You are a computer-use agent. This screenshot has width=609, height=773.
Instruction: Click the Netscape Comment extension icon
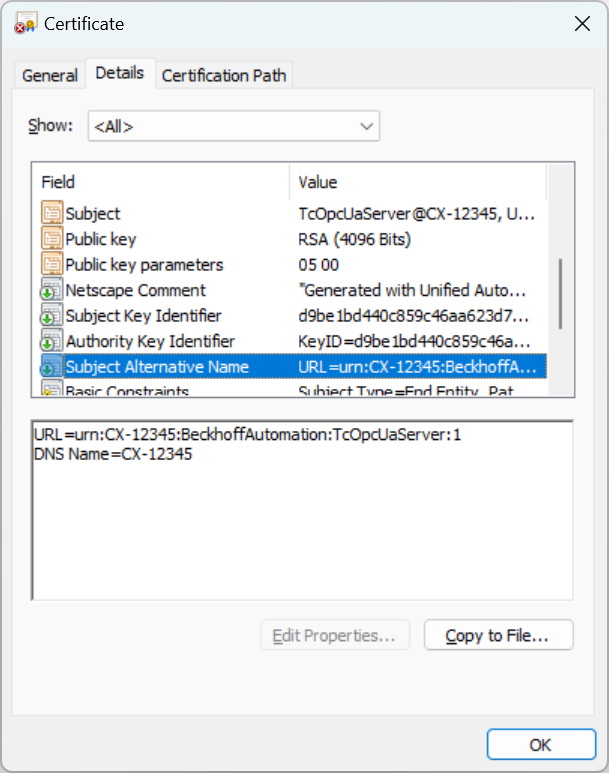click(x=52, y=290)
